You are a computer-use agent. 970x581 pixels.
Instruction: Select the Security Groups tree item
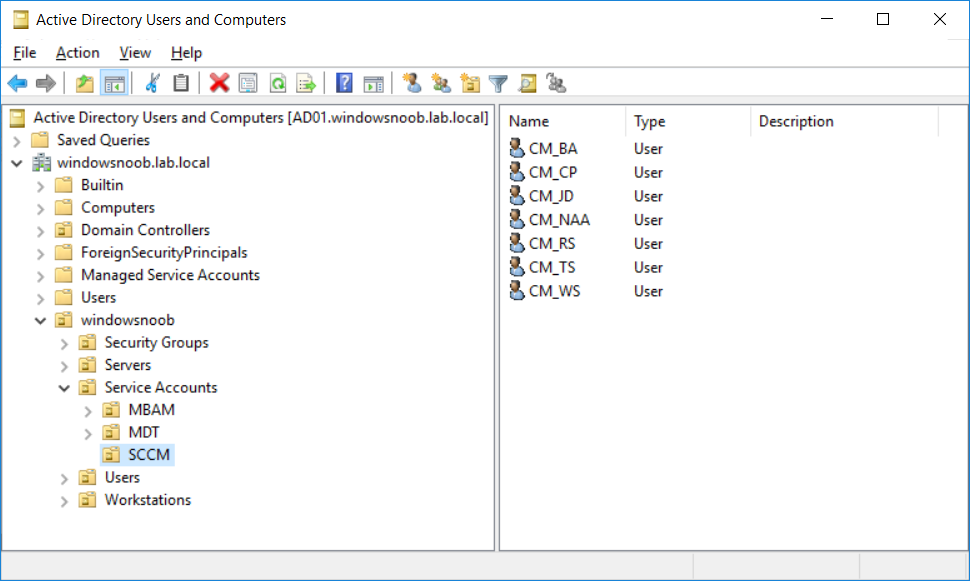(156, 342)
